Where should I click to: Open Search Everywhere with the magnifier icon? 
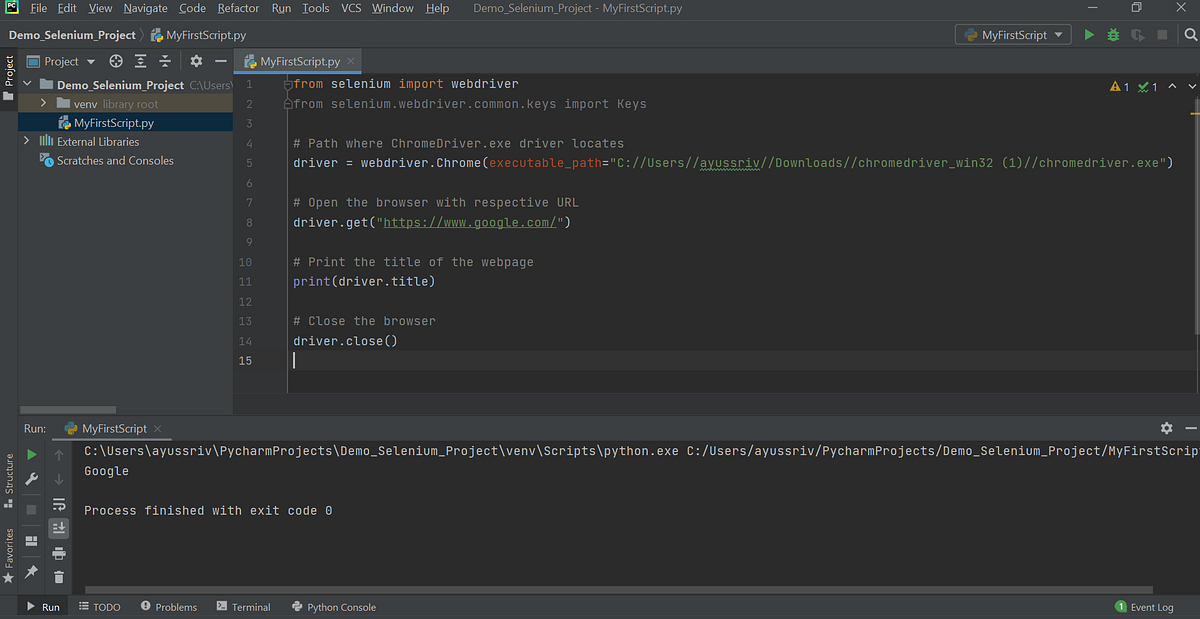pos(1191,33)
